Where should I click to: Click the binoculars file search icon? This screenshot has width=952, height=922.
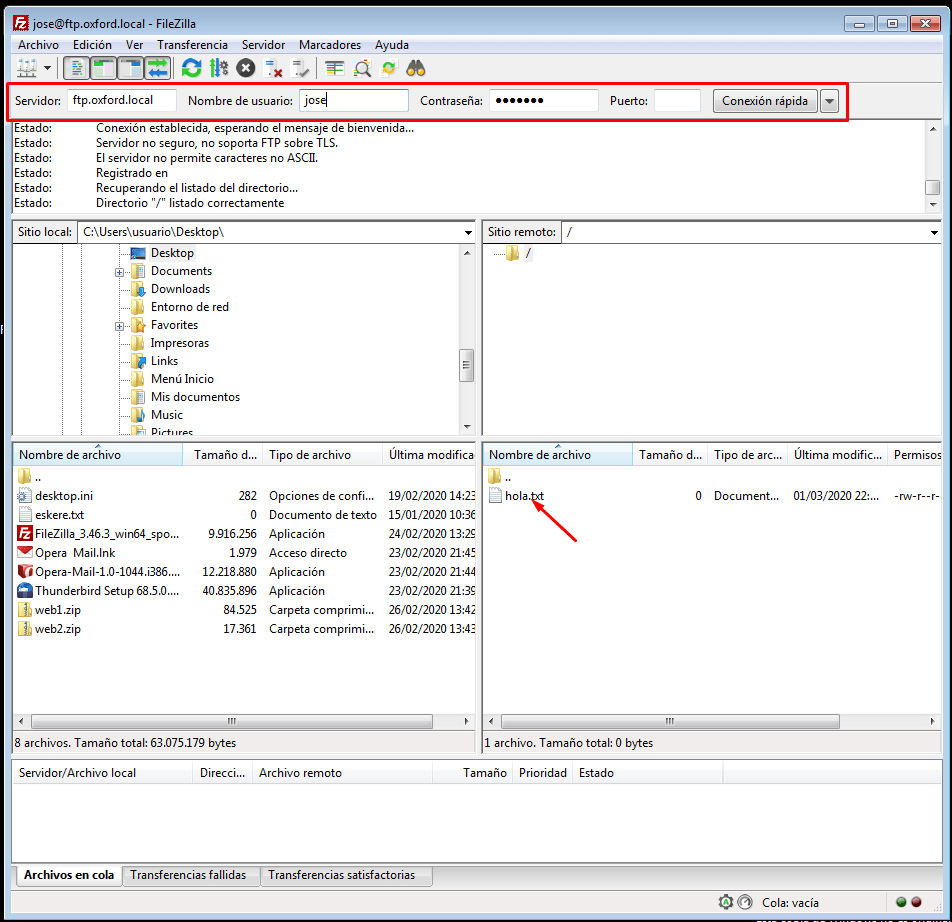pyautogui.click(x=416, y=68)
